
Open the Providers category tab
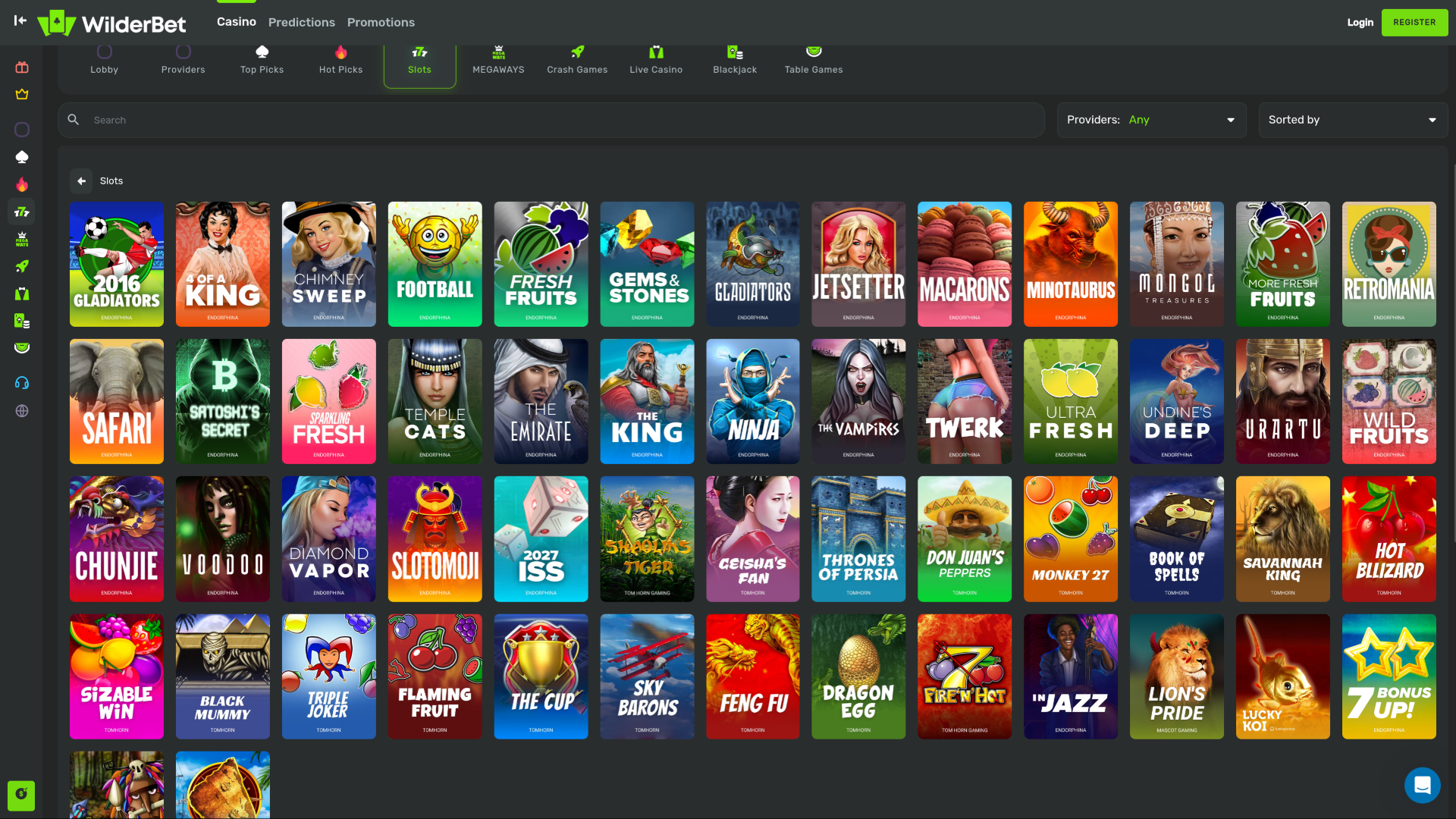(x=183, y=61)
